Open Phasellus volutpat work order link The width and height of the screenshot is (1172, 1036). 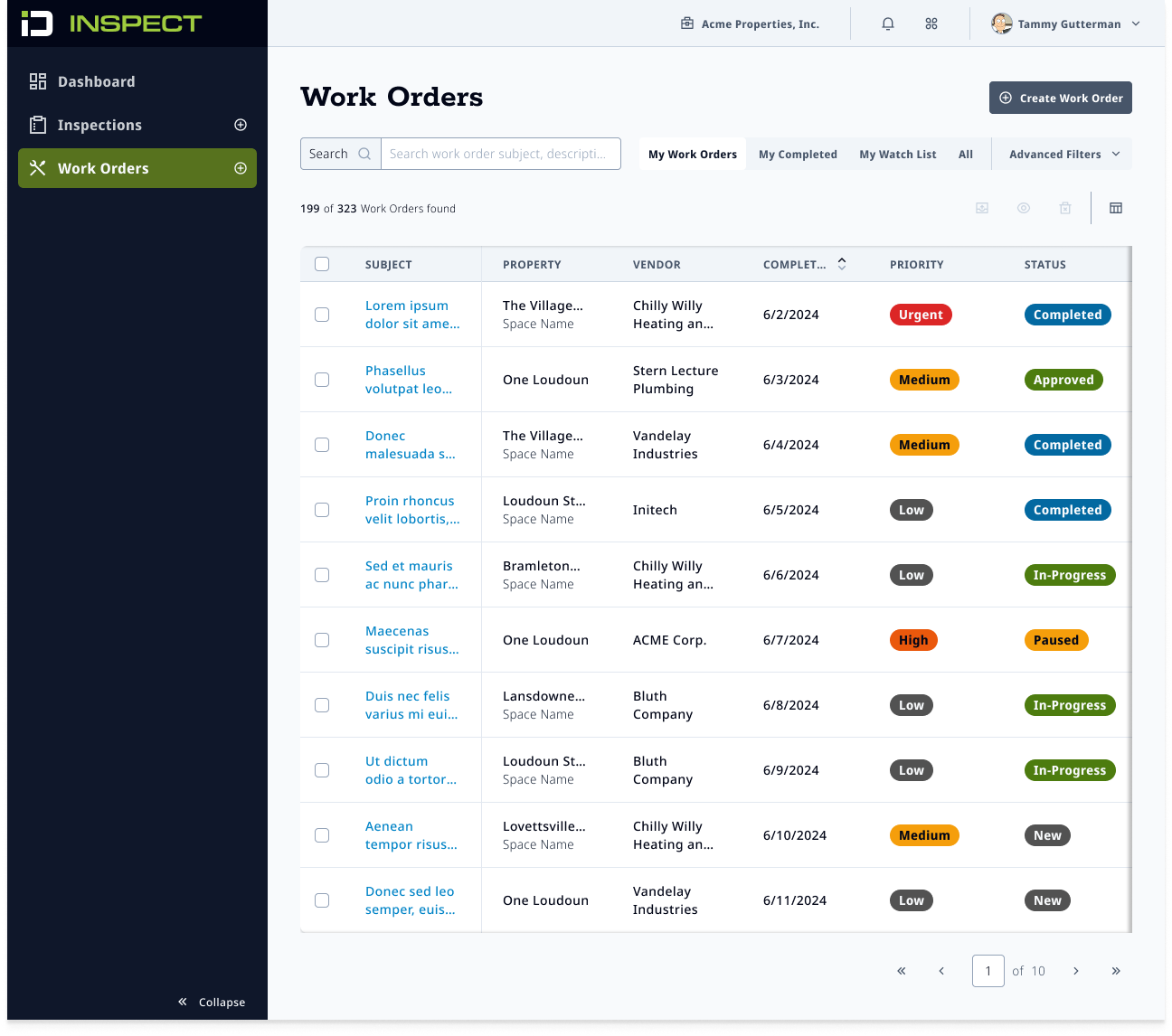click(x=409, y=380)
